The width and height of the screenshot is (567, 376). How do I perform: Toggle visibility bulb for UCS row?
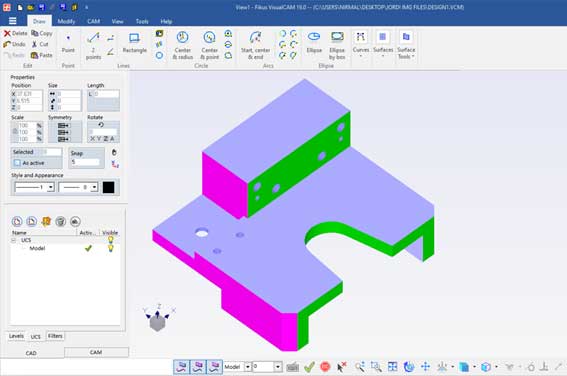click(x=111, y=240)
